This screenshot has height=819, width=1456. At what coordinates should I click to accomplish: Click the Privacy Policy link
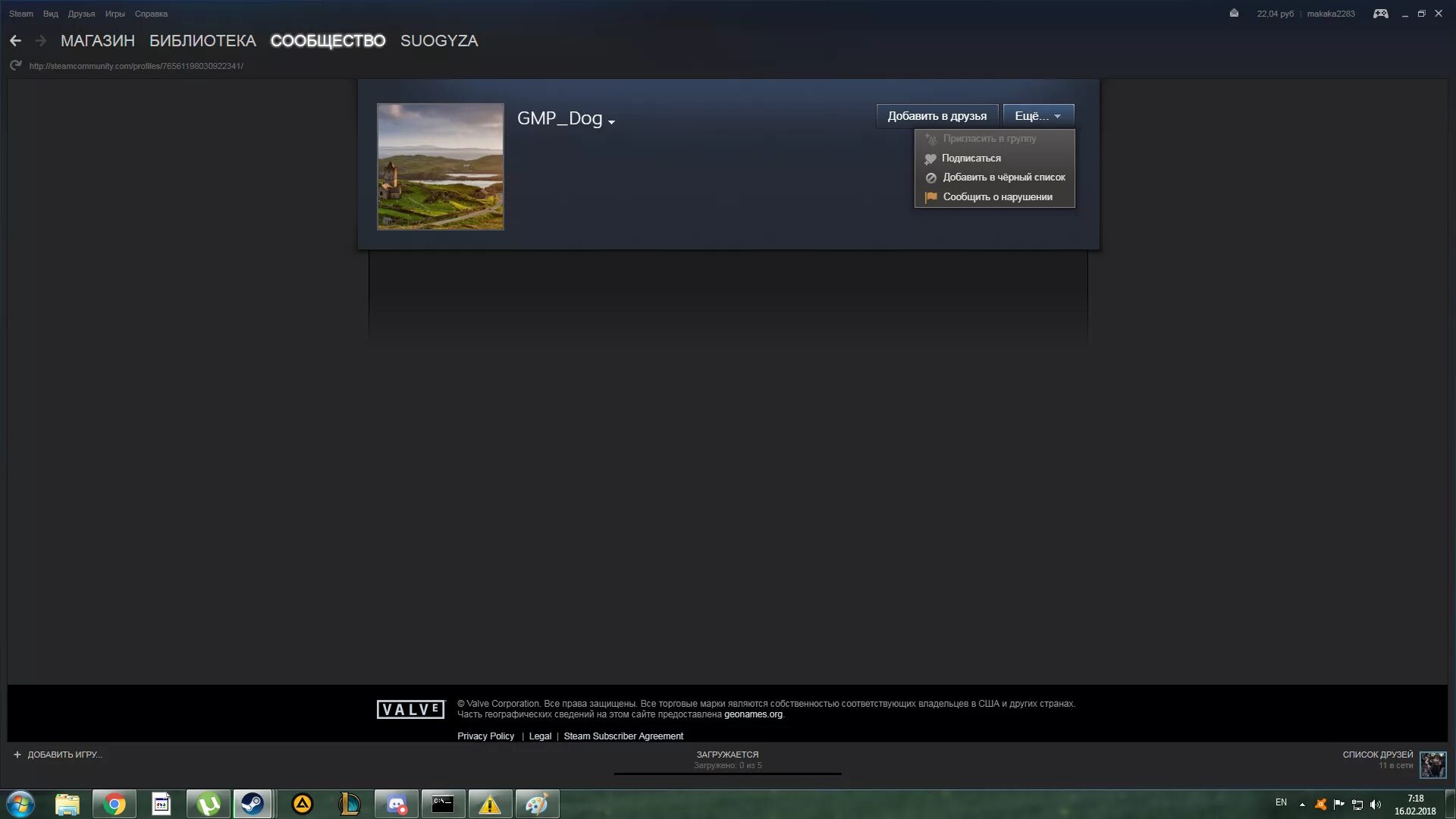click(485, 735)
